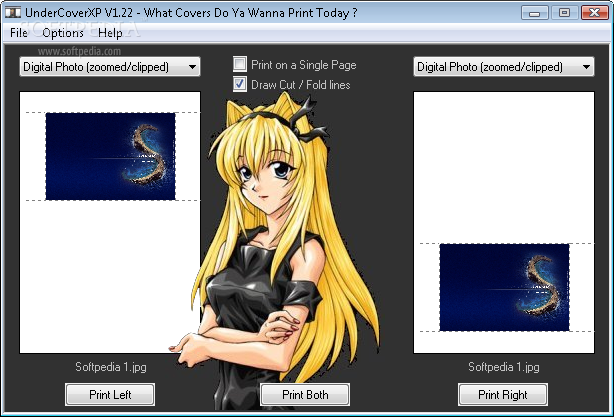Click the Print Left button
The width and height of the screenshot is (614, 417).
110,394
